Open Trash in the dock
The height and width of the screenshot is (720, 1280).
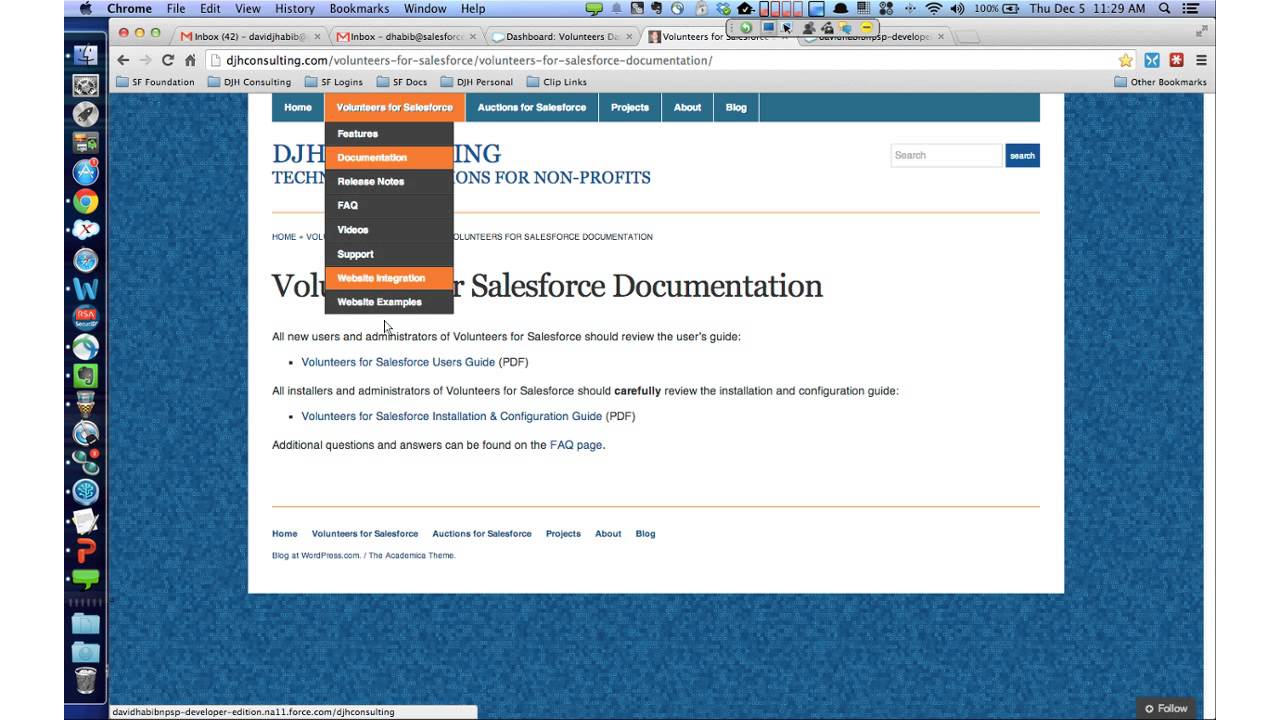(86, 681)
